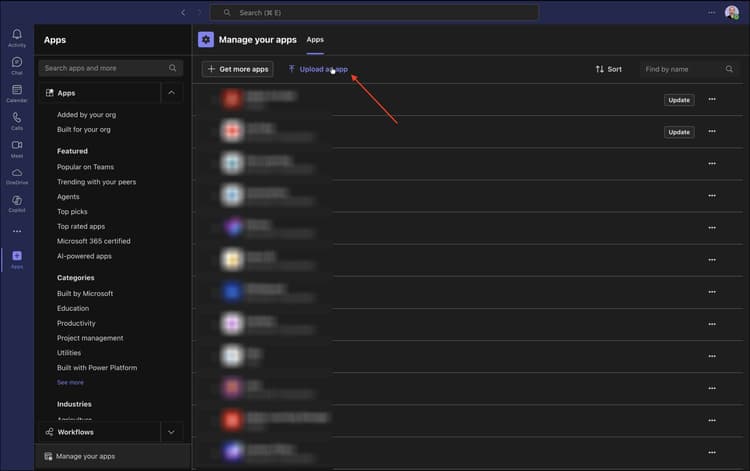The width and height of the screenshot is (750, 471).
Task: Click the Apps section header
Action: point(100,93)
